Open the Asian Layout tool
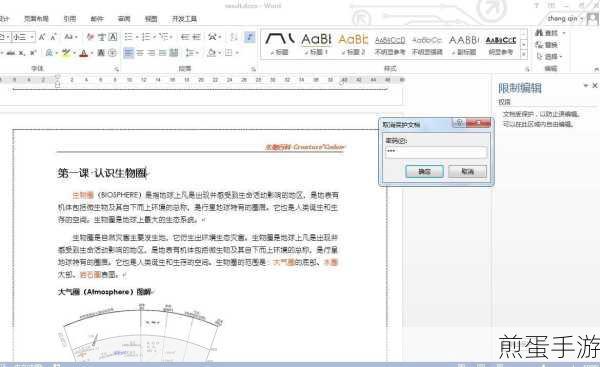This screenshot has width=600, height=367. coord(212,37)
